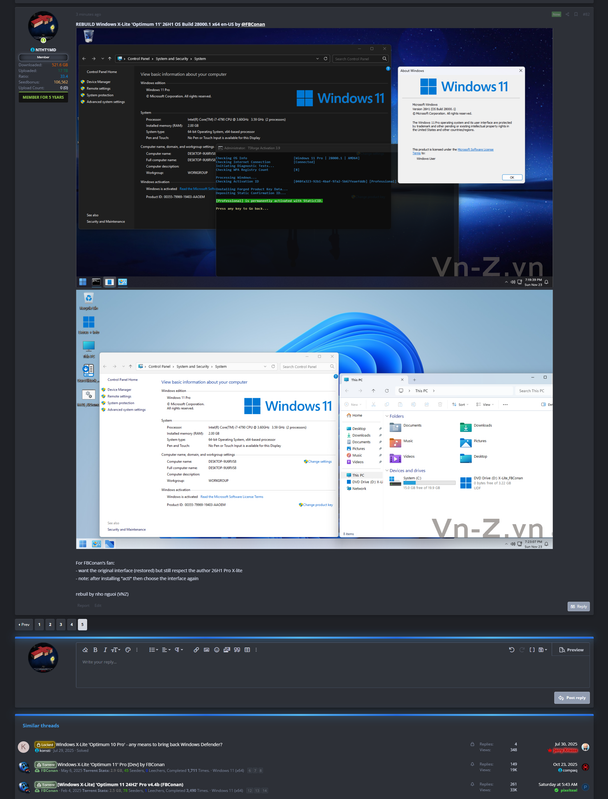Toggle BB code mode brackets icon
608x799 pixels.
click(x=532, y=650)
